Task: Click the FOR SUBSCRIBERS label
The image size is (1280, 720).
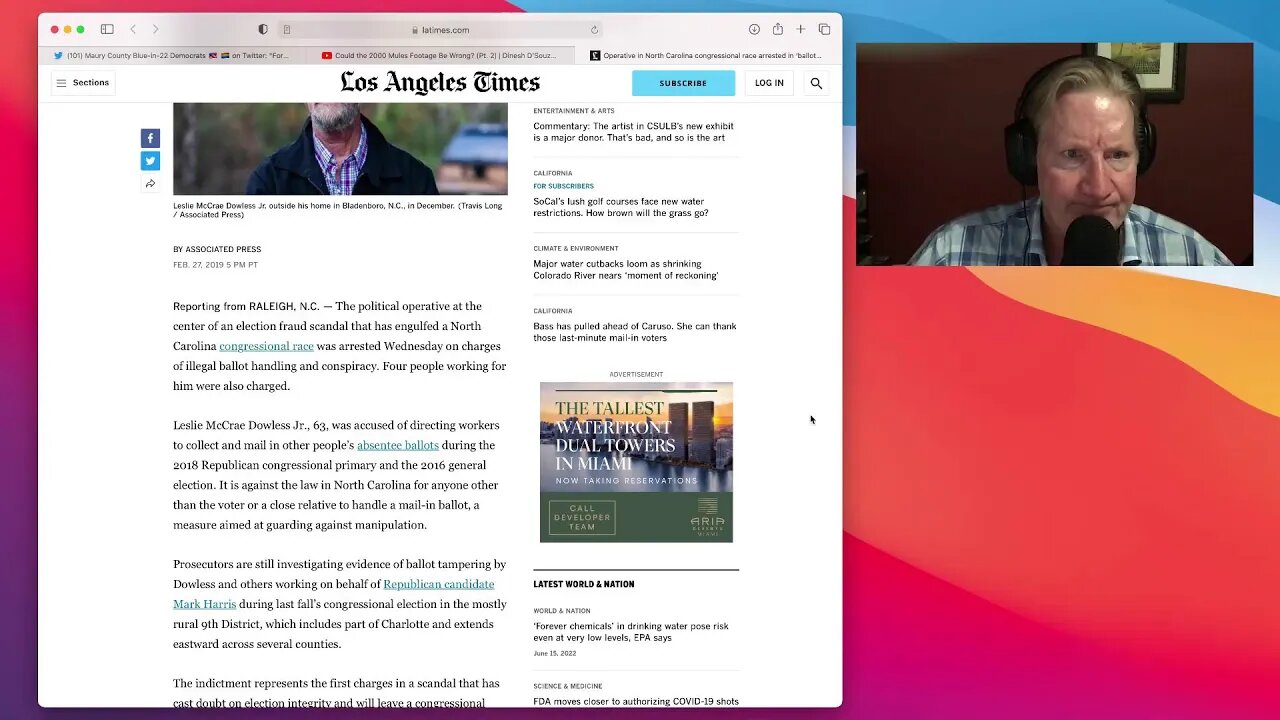Action: [x=564, y=186]
